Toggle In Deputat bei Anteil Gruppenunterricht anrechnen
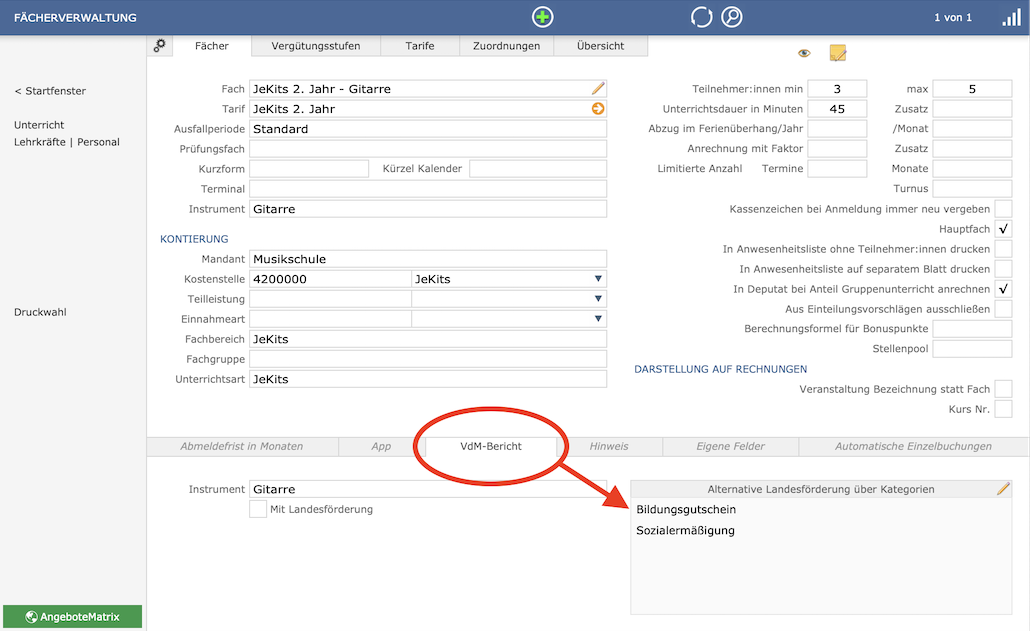Image resolution: width=1030 pixels, height=631 pixels. coord(1003,289)
